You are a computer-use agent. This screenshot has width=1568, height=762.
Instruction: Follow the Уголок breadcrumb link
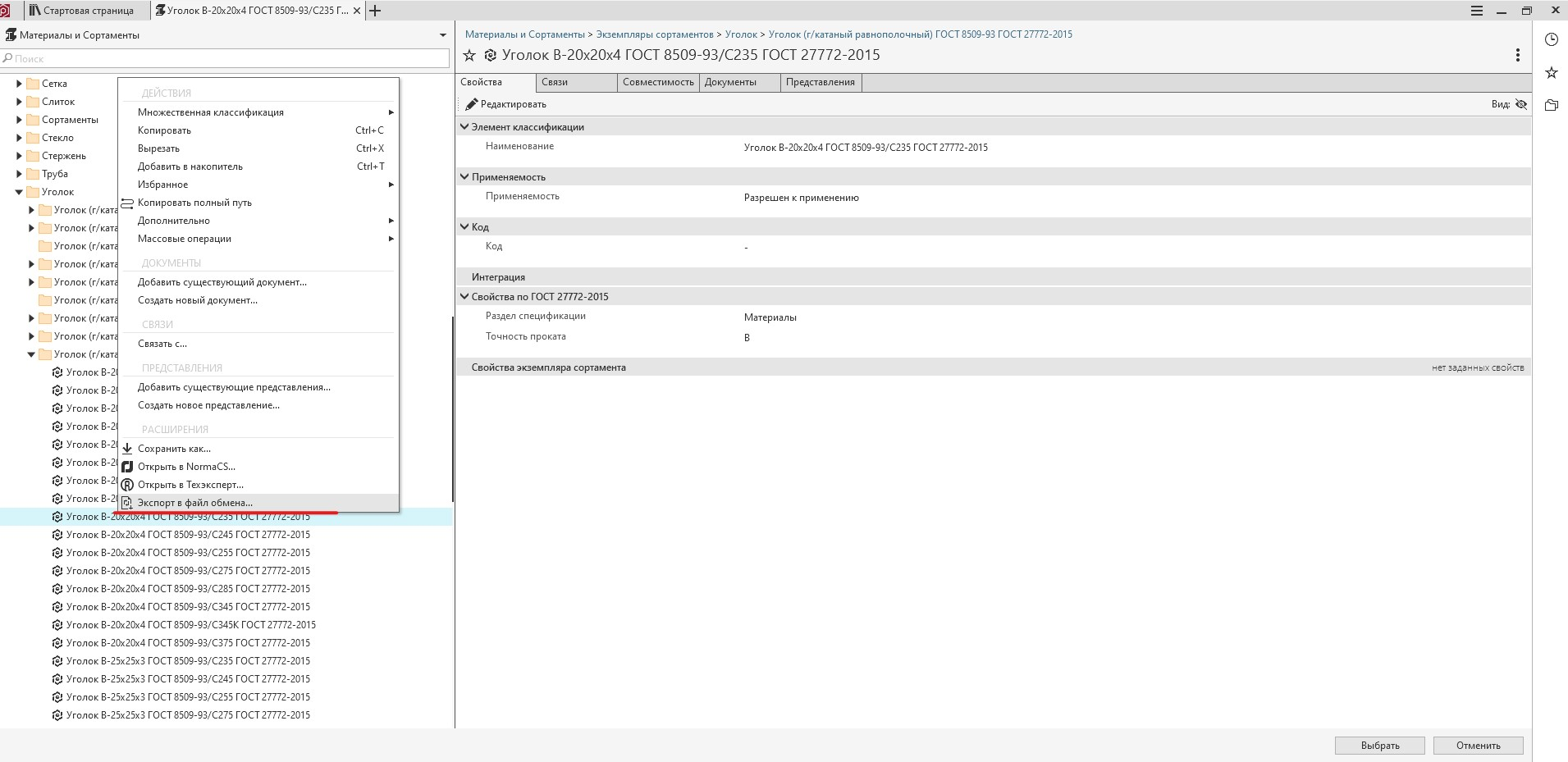(x=741, y=34)
